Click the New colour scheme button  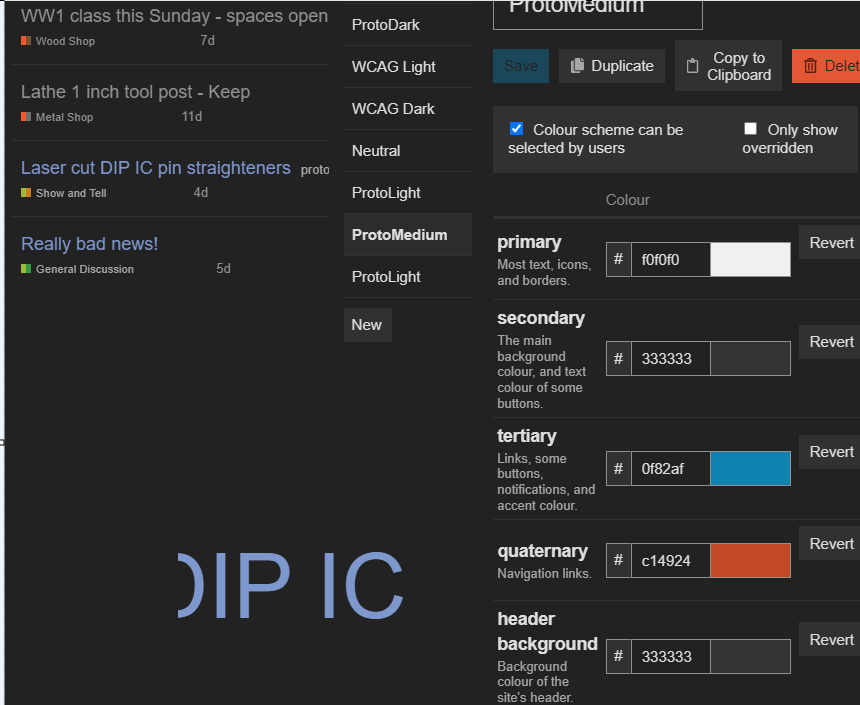[367, 325]
